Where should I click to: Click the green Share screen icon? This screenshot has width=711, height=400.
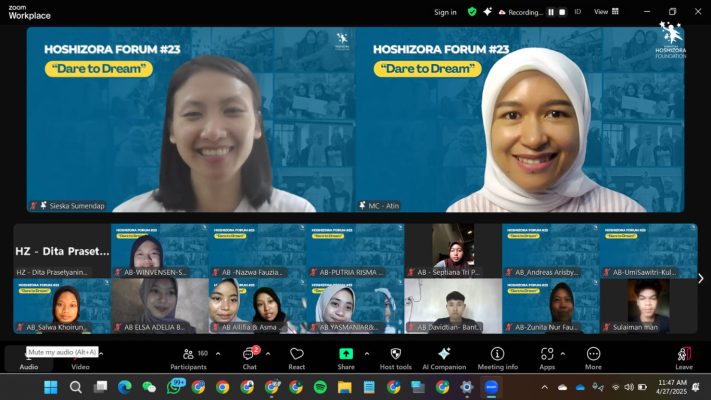346,353
